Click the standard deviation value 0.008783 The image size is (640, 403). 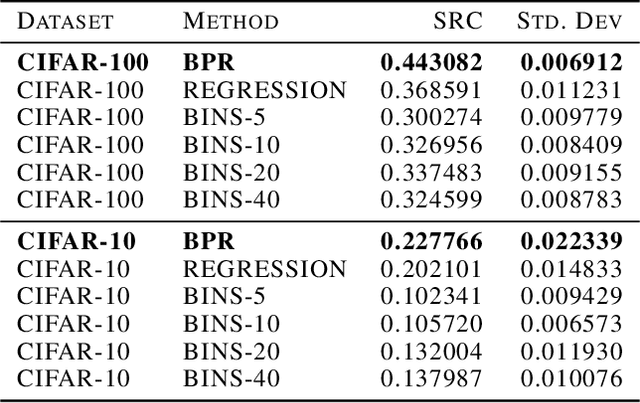[x=570, y=197]
